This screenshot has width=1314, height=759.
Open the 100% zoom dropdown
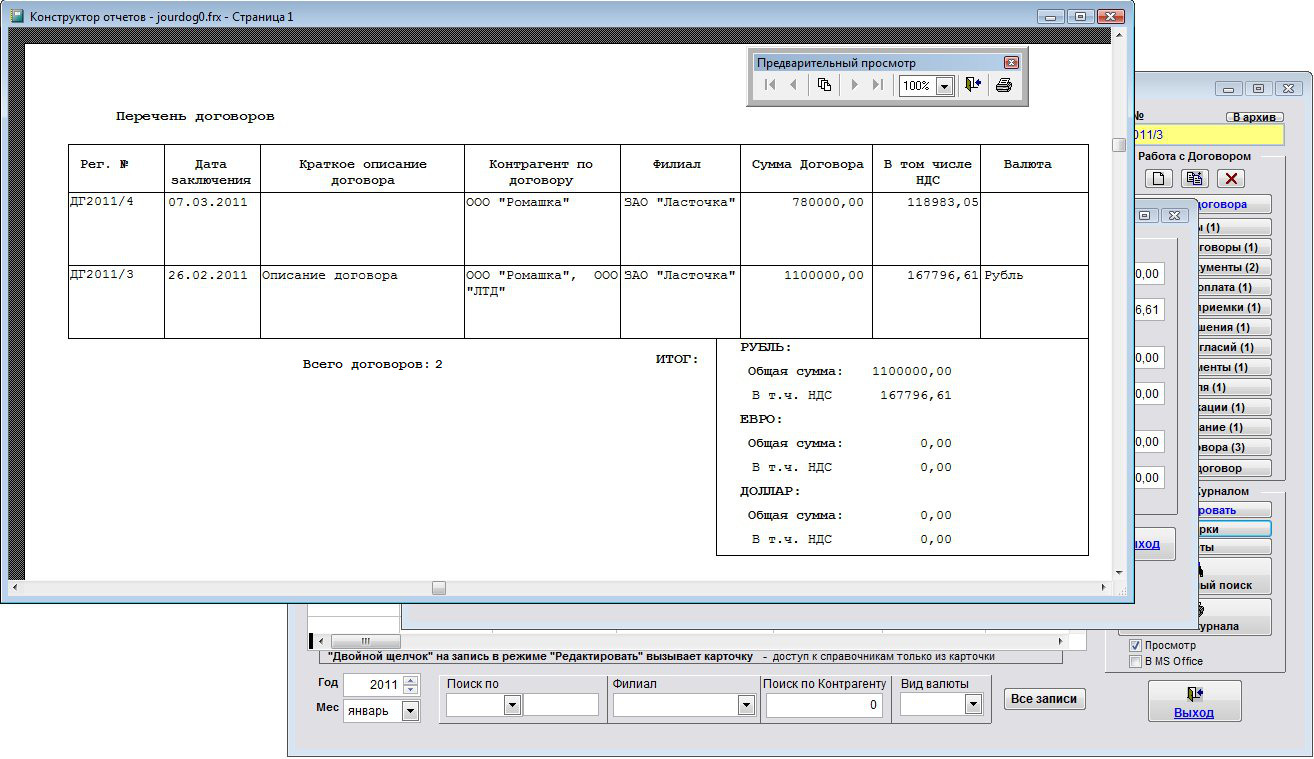point(944,87)
